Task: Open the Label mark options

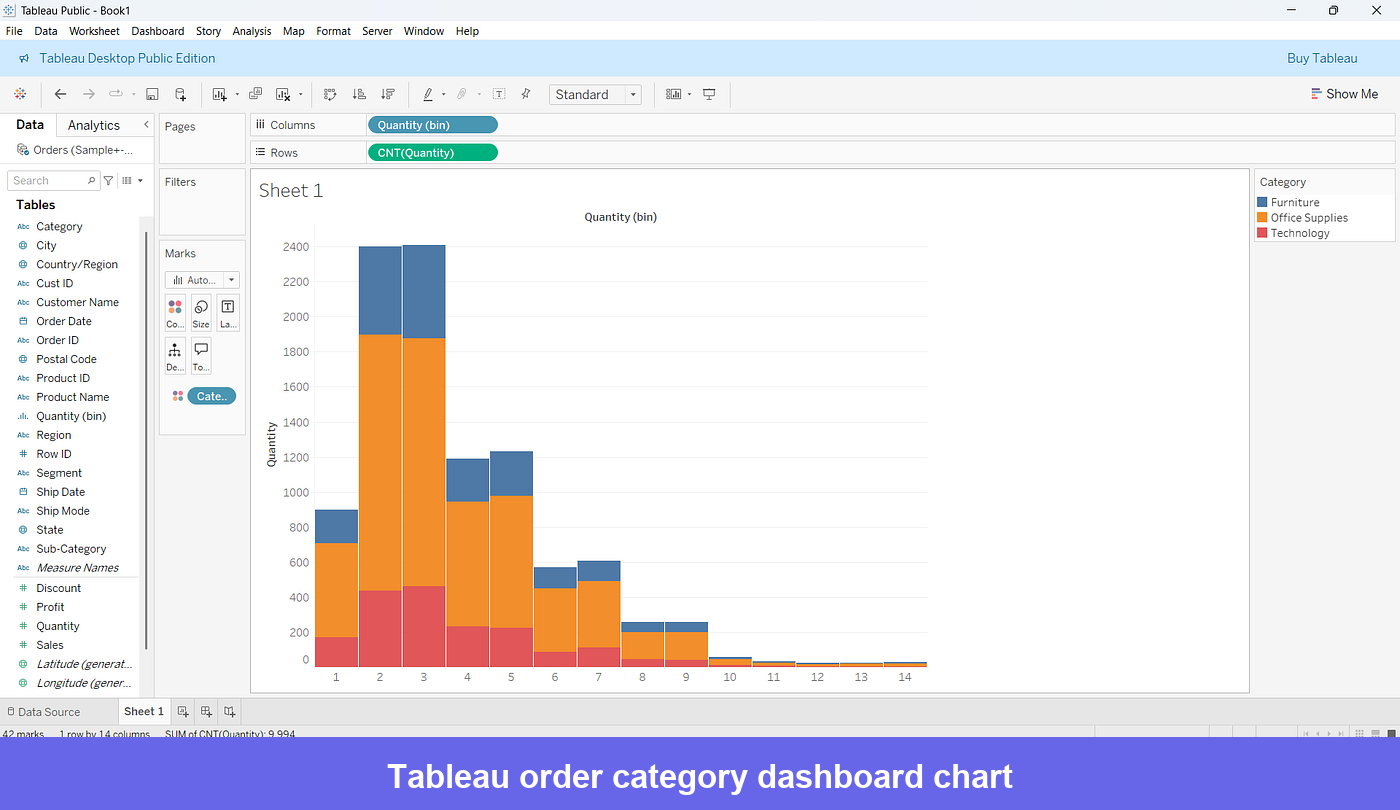Action: pyautogui.click(x=226, y=313)
